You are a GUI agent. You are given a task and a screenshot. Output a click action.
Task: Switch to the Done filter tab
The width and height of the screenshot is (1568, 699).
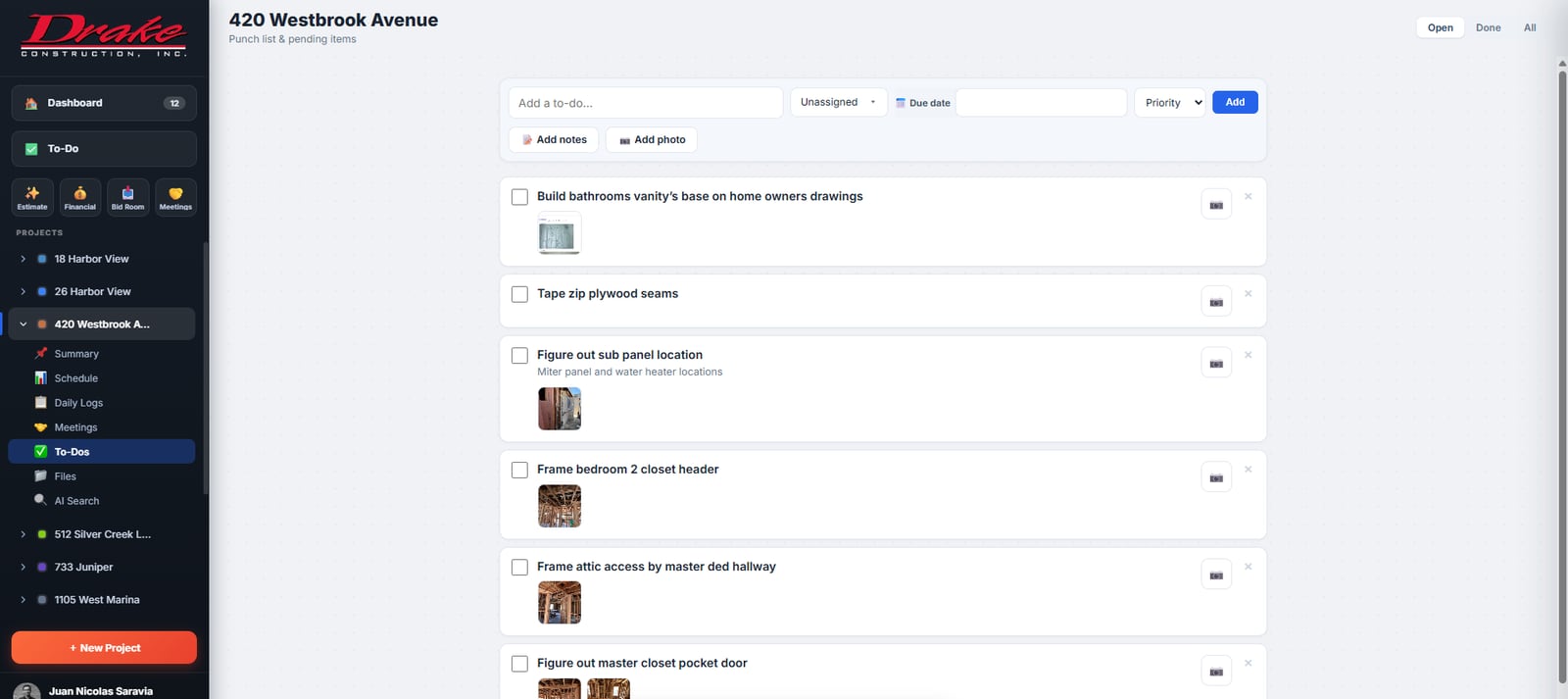click(1488, 27)
